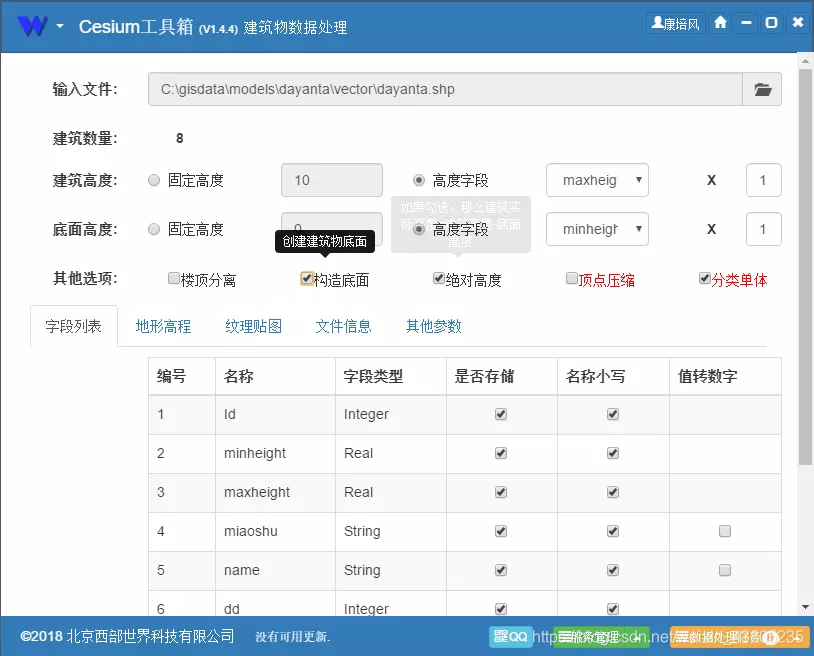Click the base height multiplier field
The width and height of the screenshot is (814, 656).
tap(764, 229)
